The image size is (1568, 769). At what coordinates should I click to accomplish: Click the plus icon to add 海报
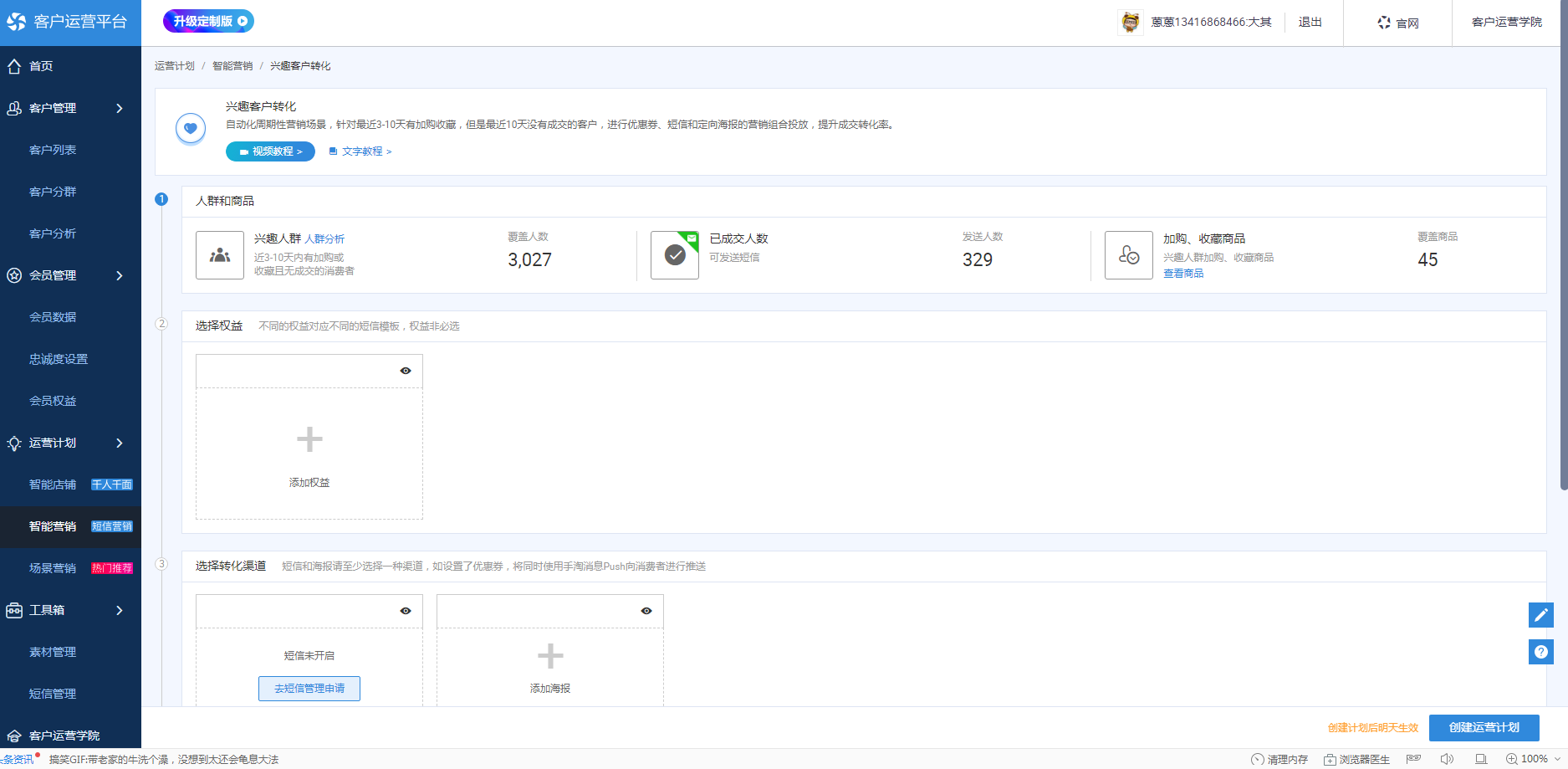(x=549, y=656)
